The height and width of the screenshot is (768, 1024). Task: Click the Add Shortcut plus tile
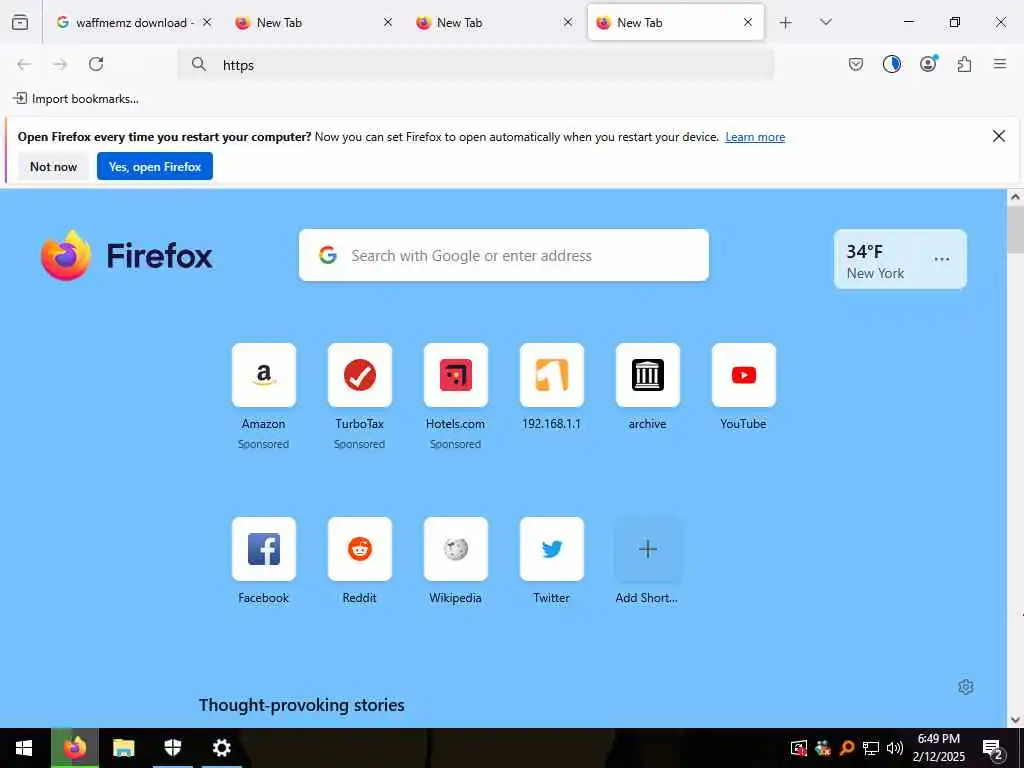(x=648, y=549)
